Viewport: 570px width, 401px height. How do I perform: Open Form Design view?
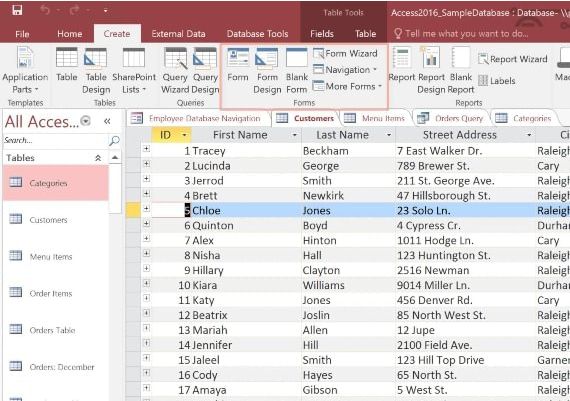[x=267, y=70]
